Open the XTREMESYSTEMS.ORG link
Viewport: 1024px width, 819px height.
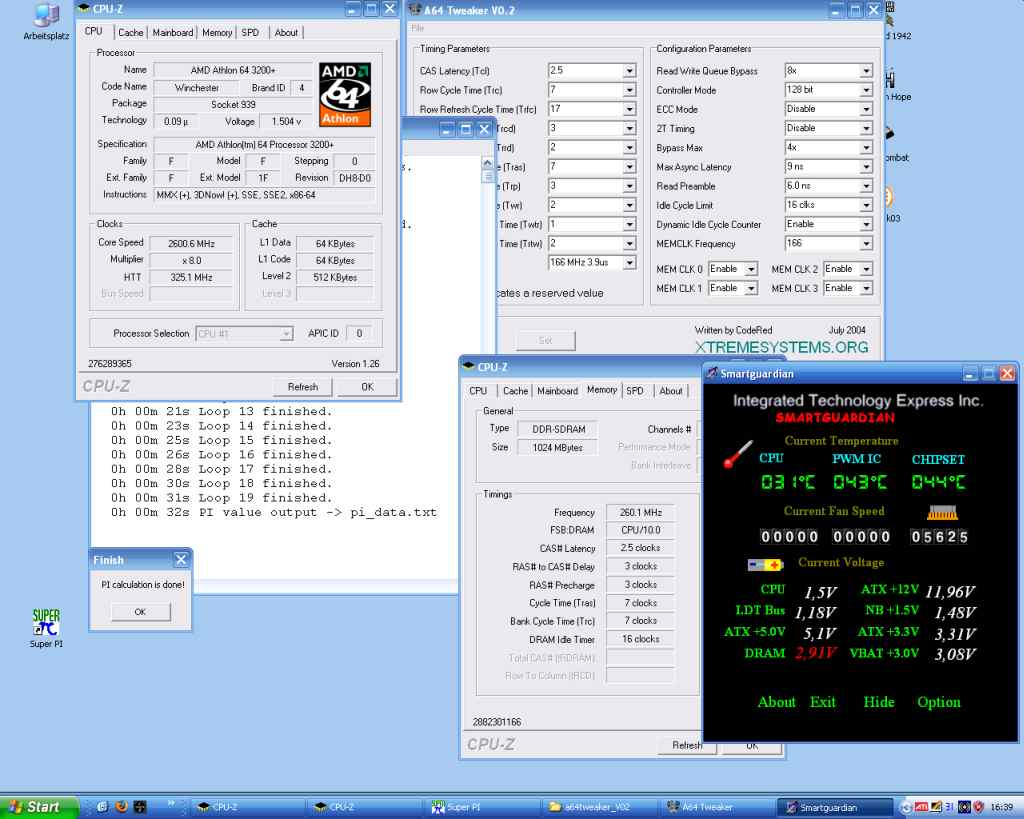782,347
